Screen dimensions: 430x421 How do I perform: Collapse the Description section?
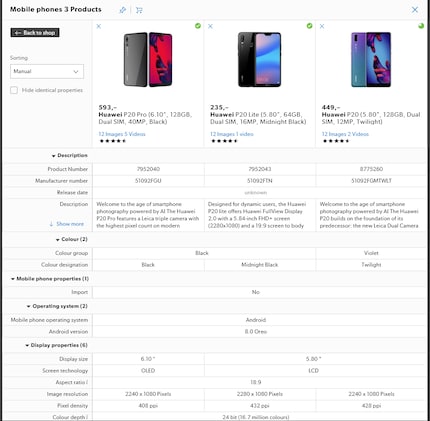[69, 155]
